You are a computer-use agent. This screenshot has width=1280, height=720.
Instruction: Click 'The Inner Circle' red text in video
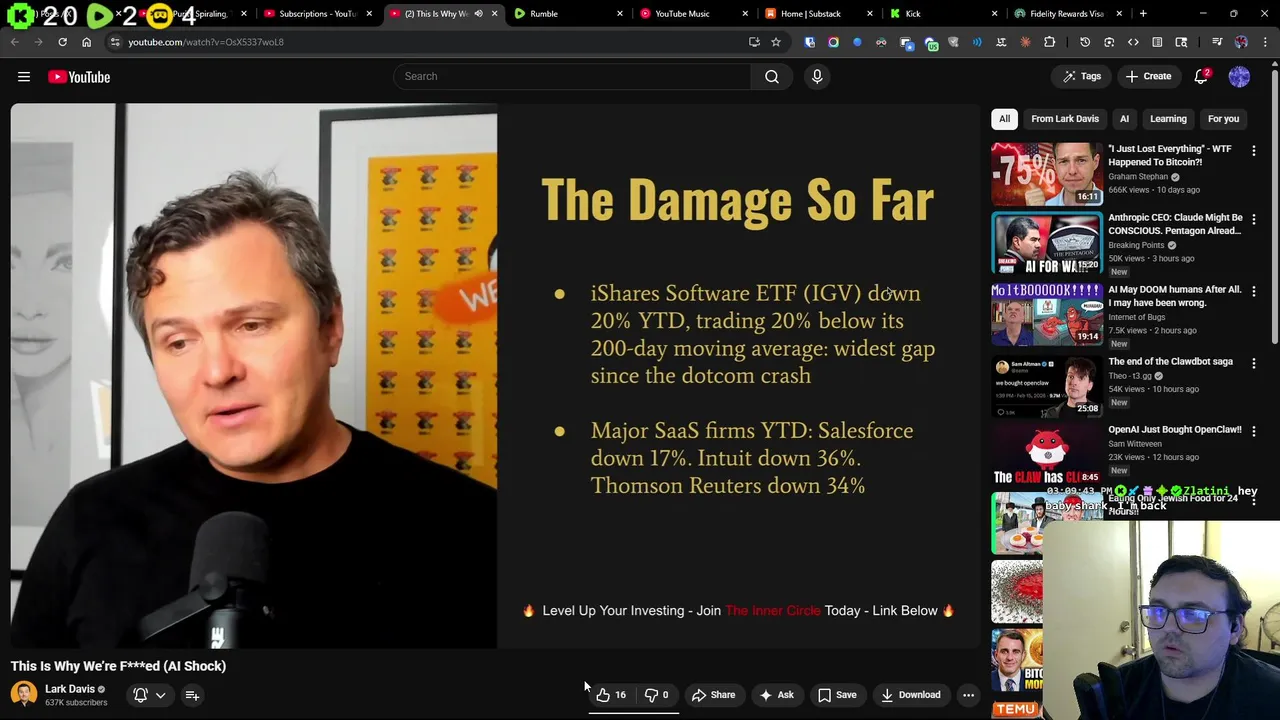[x=772, y=610]
